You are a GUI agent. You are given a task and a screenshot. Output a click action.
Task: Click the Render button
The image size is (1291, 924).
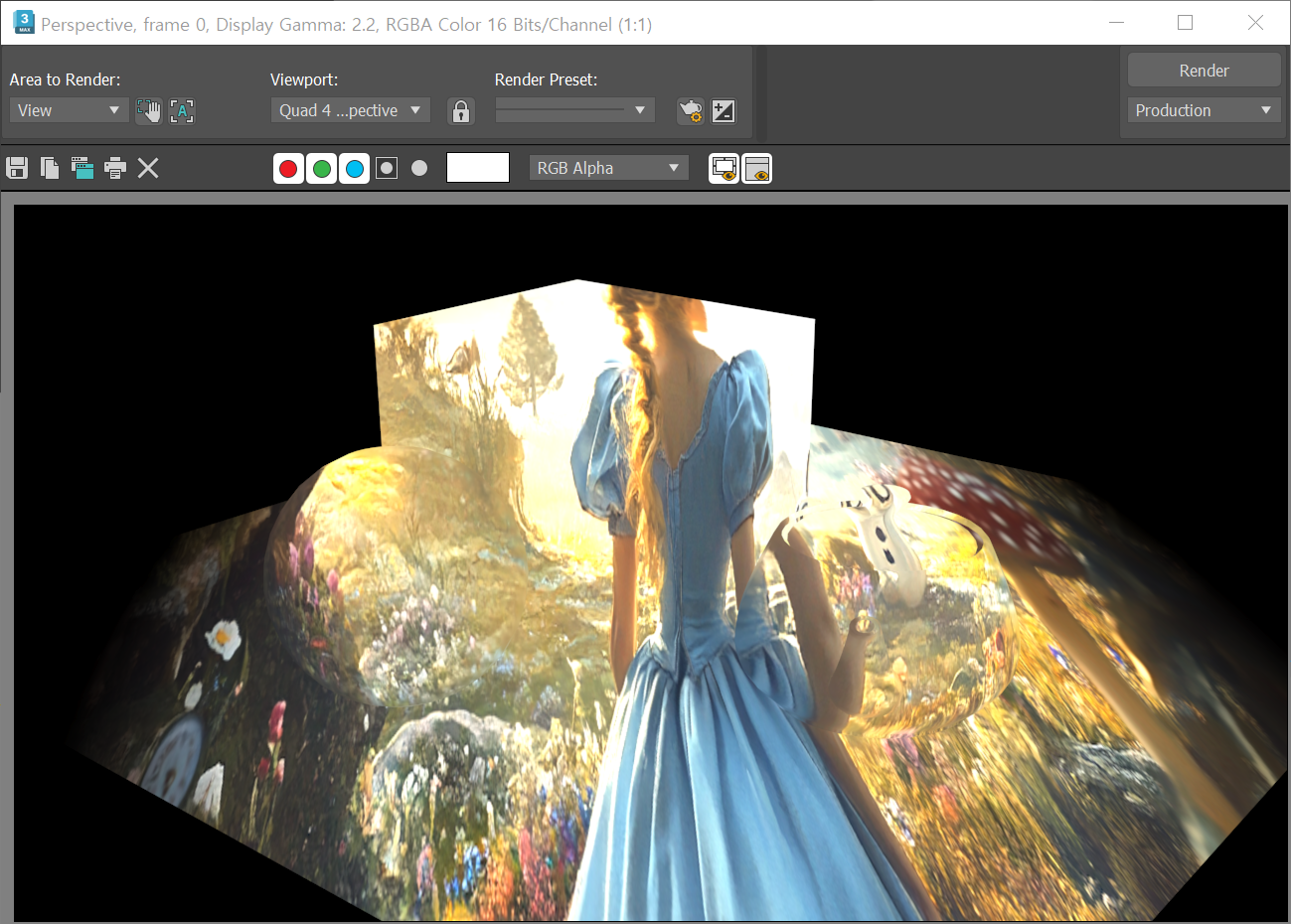click(x=1204, y=71)
